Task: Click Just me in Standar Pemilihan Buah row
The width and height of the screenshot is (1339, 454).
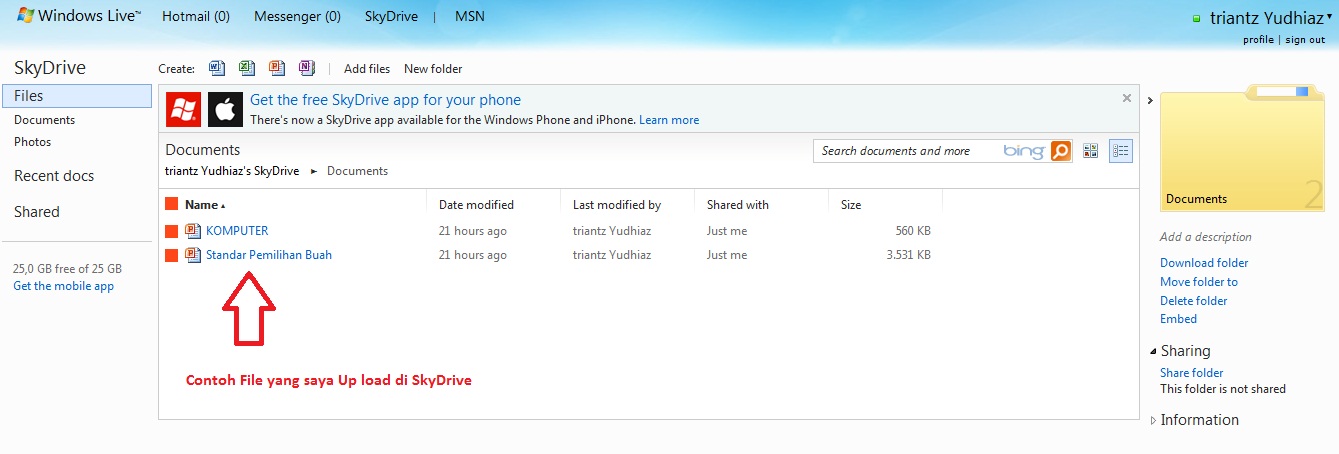Action: coord(727,255)
